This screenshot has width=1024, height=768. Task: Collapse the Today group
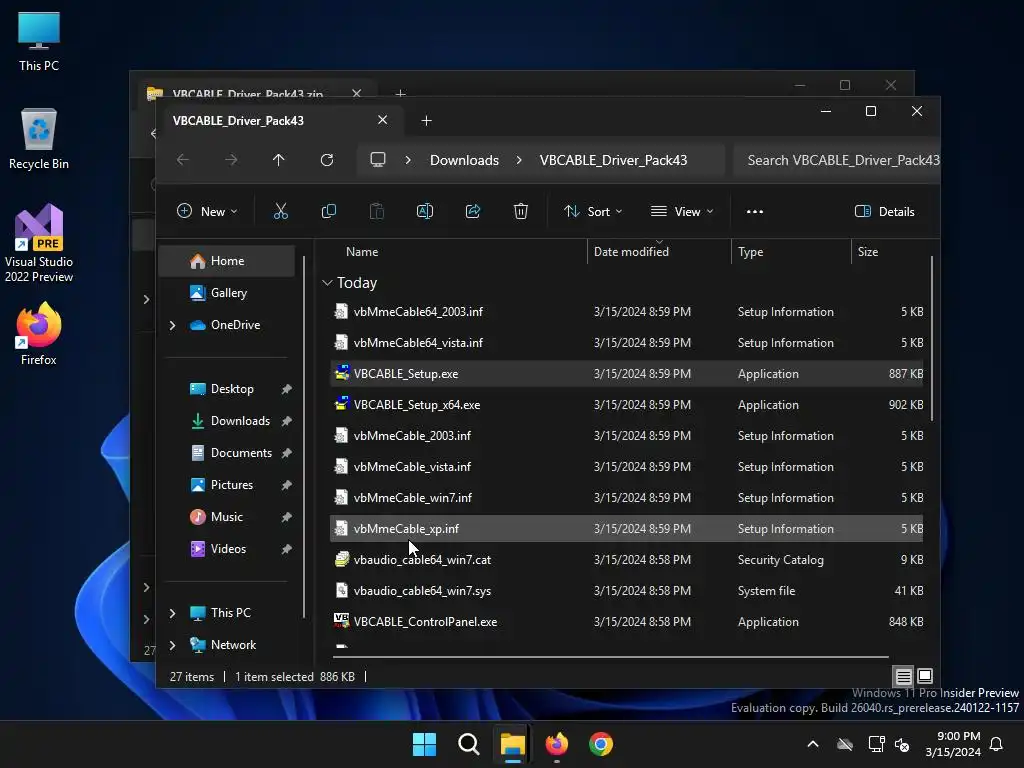point(327,283)
